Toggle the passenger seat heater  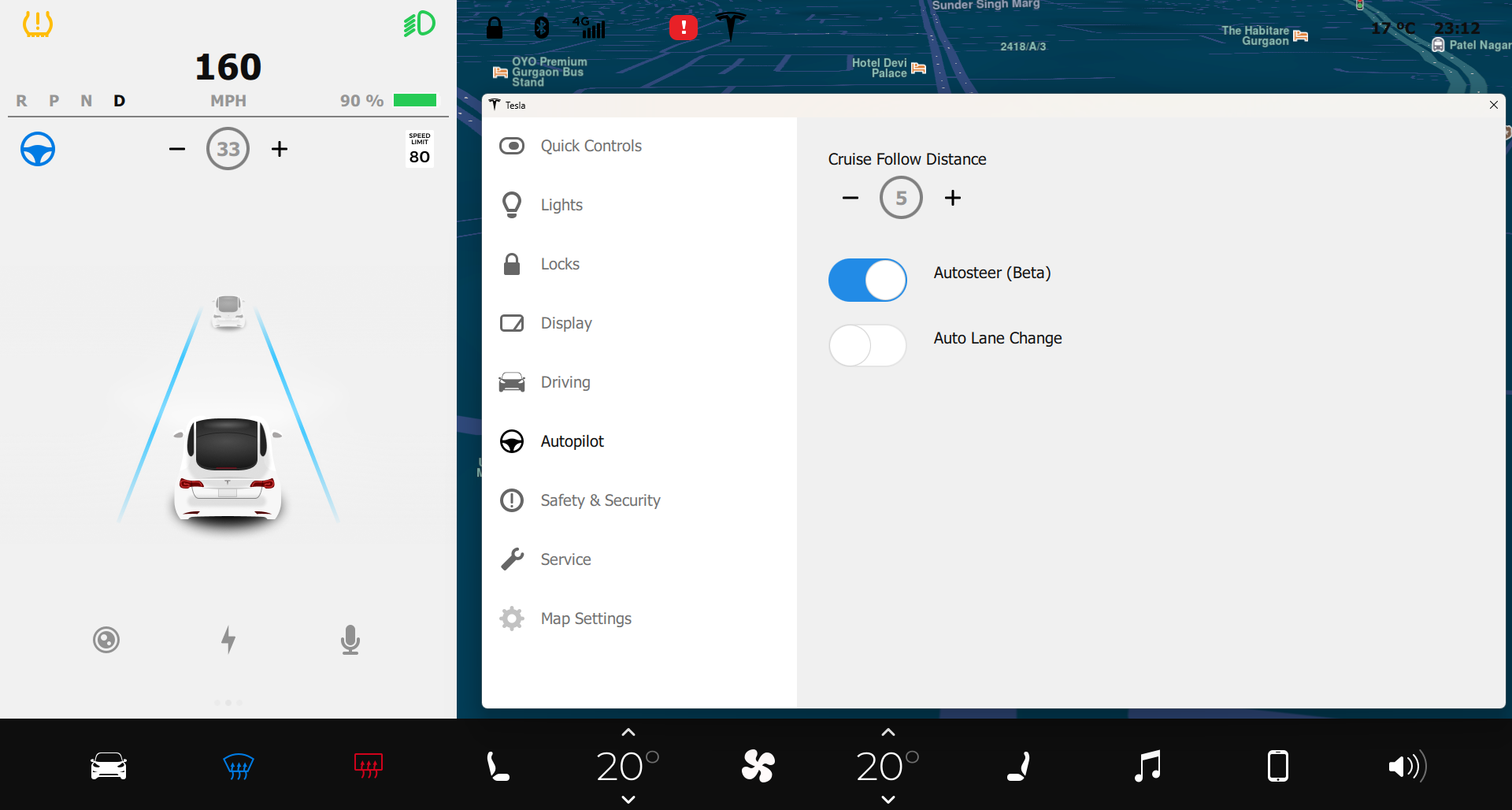point(1018,766)
